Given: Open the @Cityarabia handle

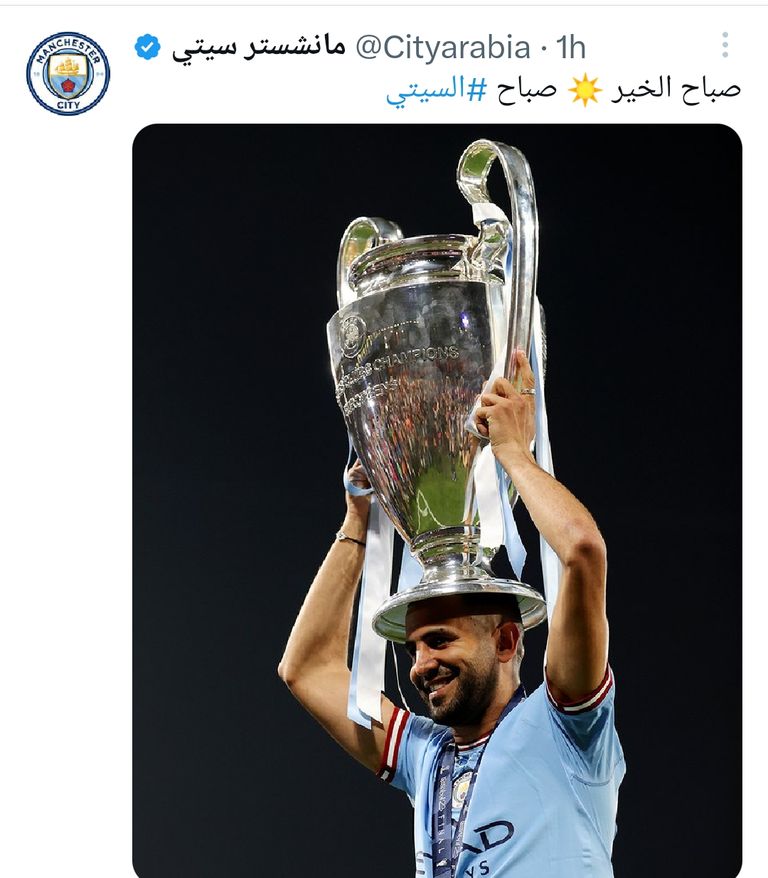Looking at the screenshot, I should [x=443, y=47].
